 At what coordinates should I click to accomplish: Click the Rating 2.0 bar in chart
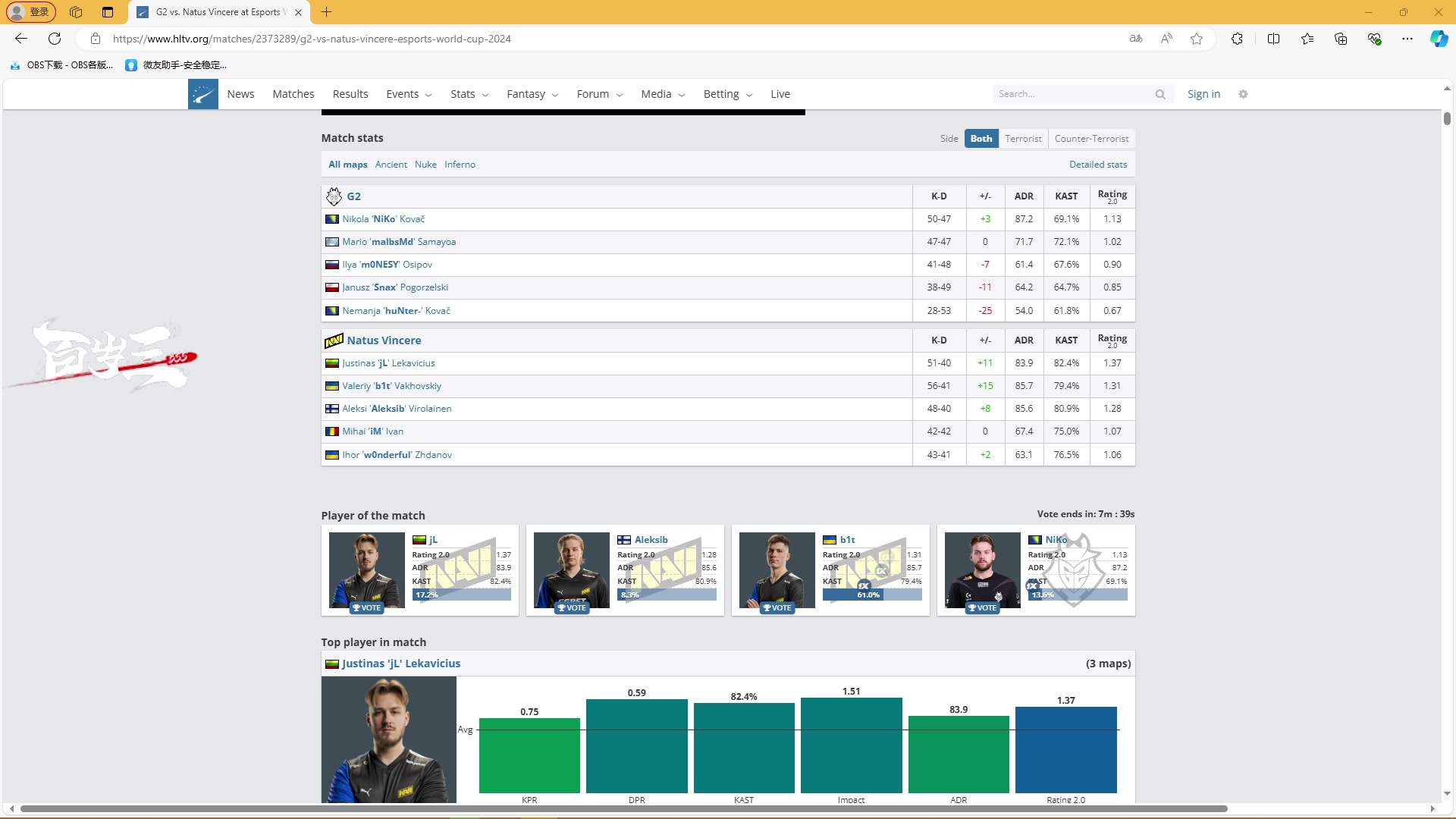click(x=1065, y=750)
